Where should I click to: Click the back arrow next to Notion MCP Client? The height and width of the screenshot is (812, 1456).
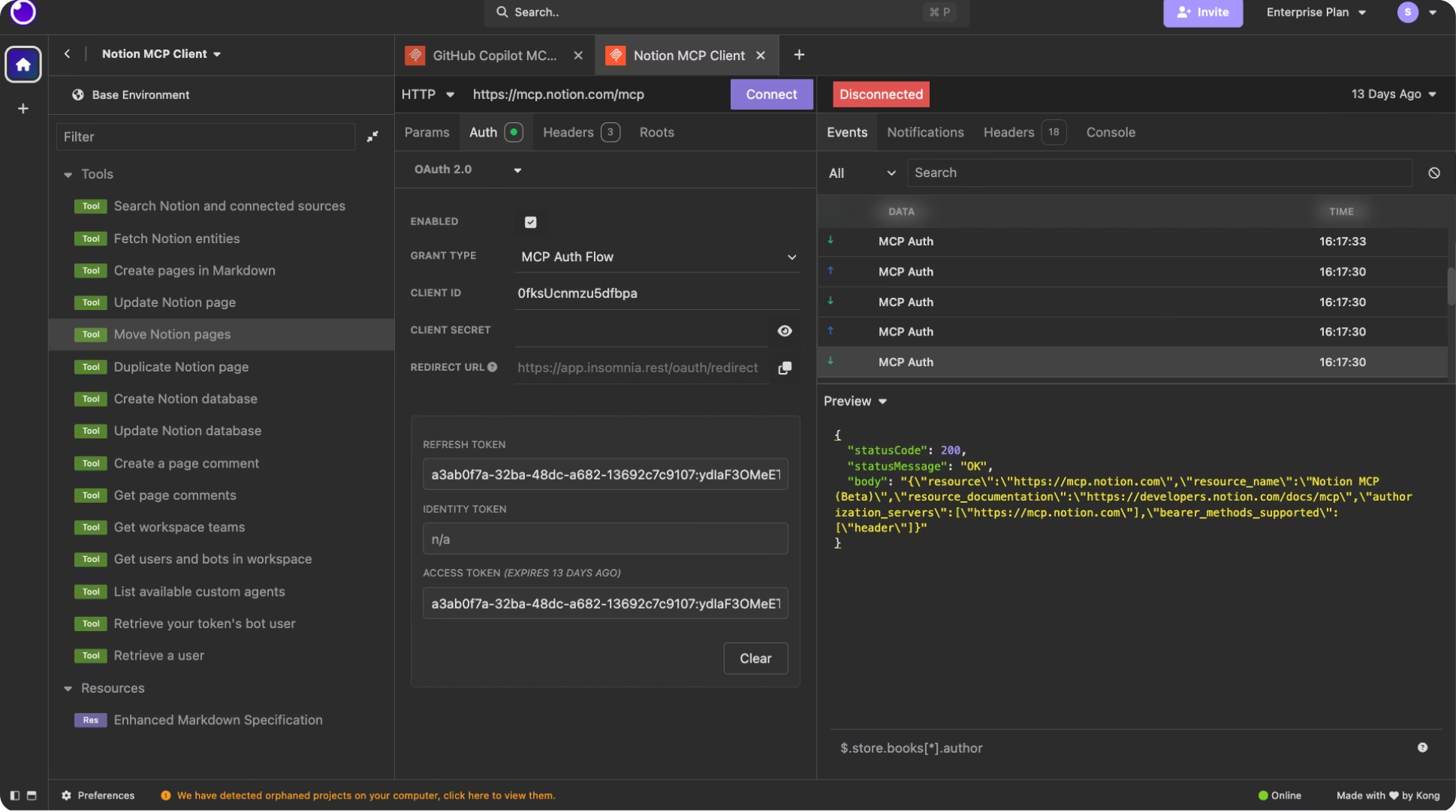pos(67,54)
